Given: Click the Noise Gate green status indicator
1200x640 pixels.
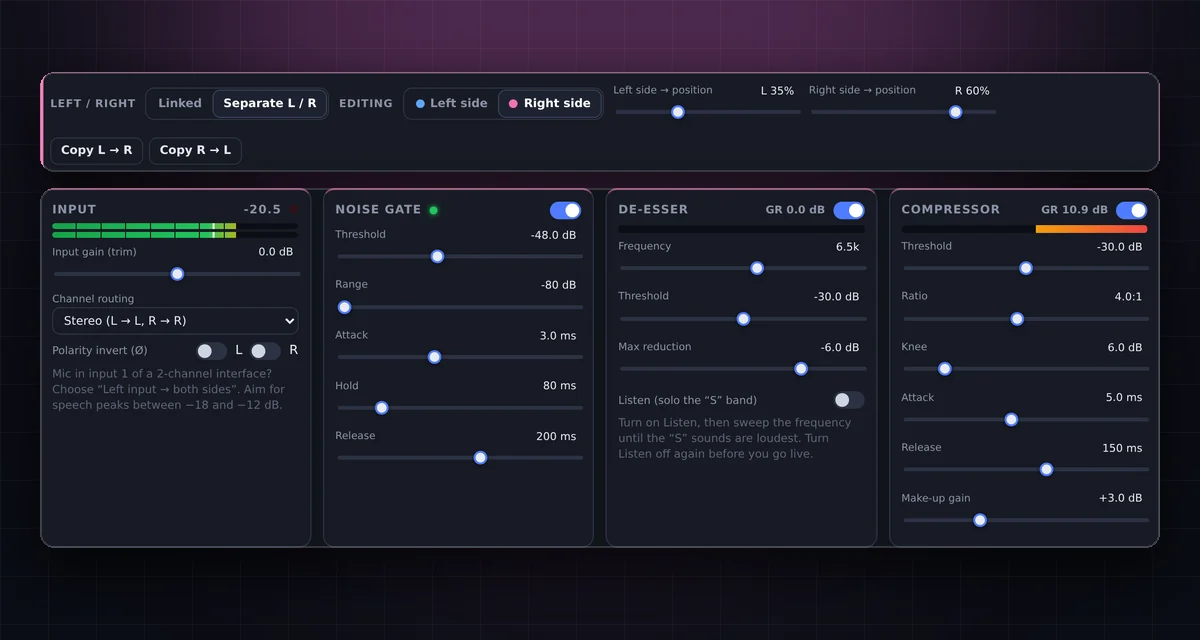Looking at the screenshot, I should point(434,210).
